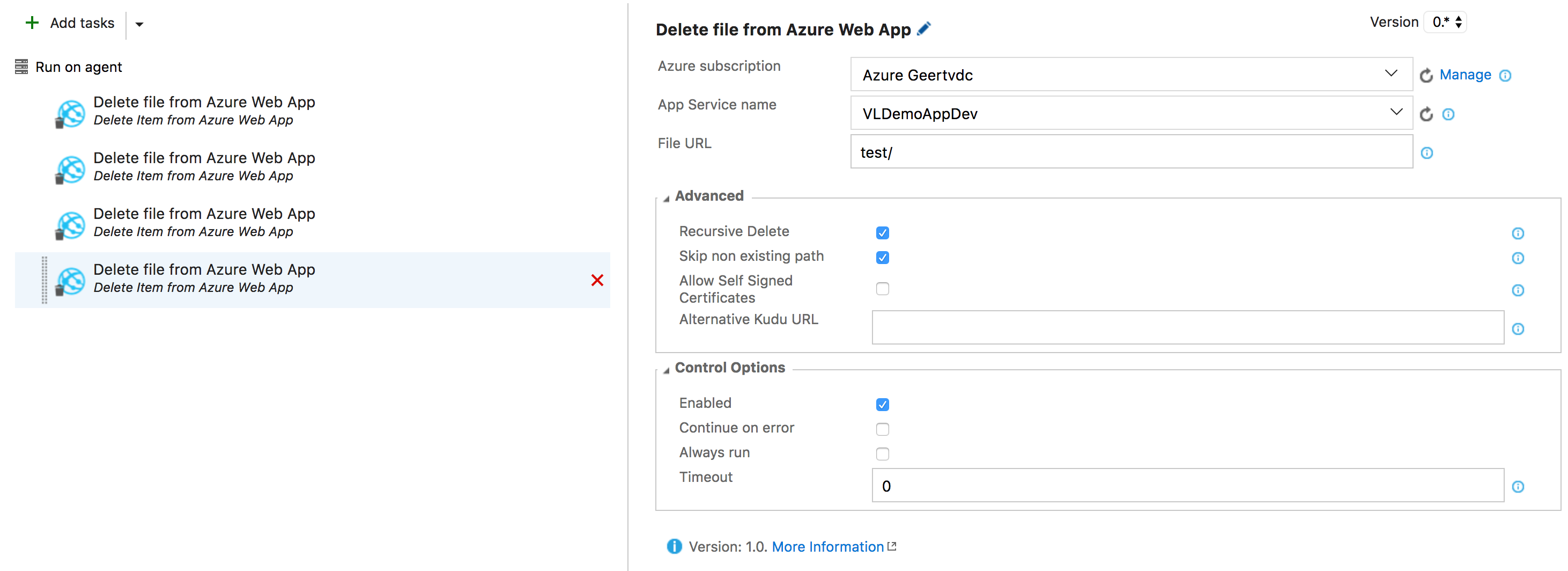Open the App Service name dropdown
The image size is (1568, 571).
(x=1395, y=113)
